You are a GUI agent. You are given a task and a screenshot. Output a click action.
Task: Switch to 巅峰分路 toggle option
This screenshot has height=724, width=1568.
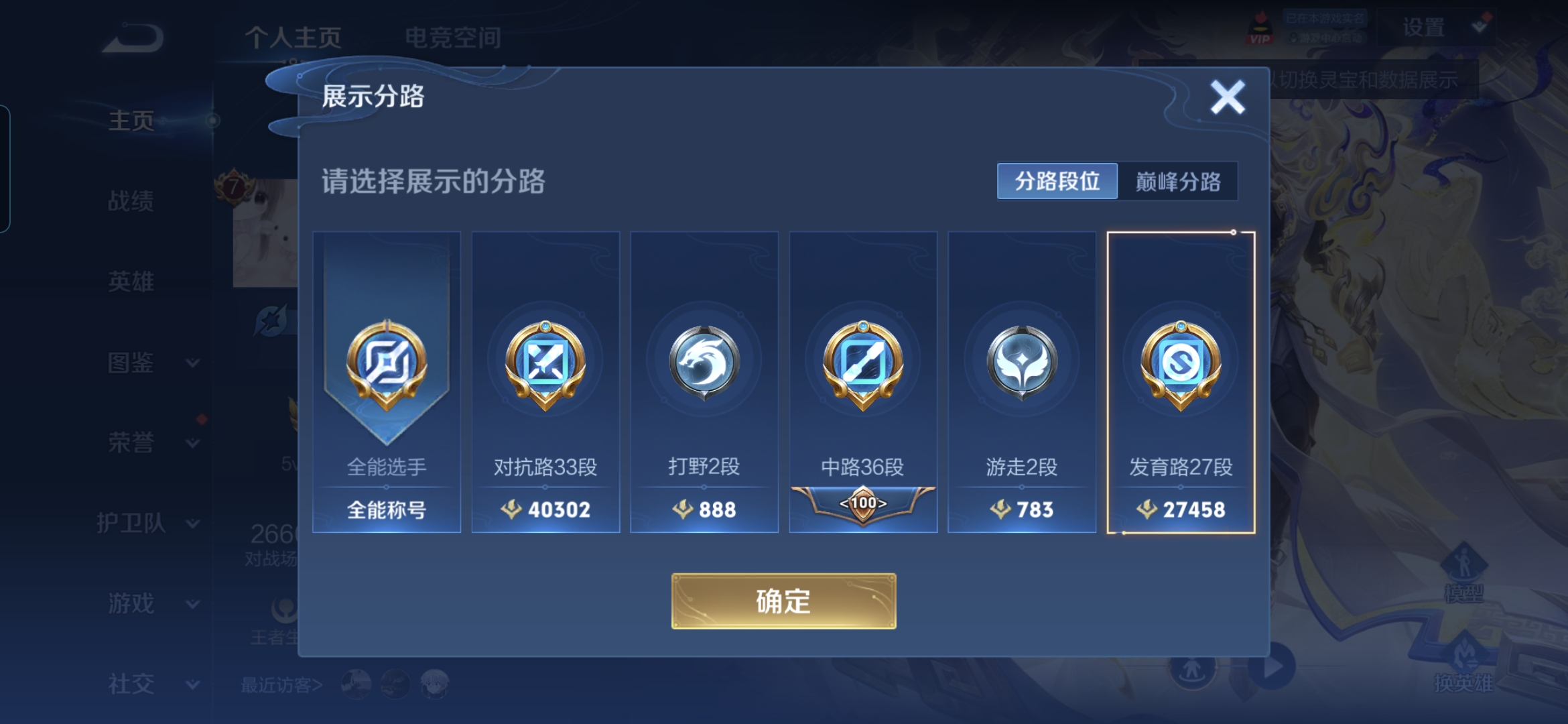click(x=1177, y=181)
